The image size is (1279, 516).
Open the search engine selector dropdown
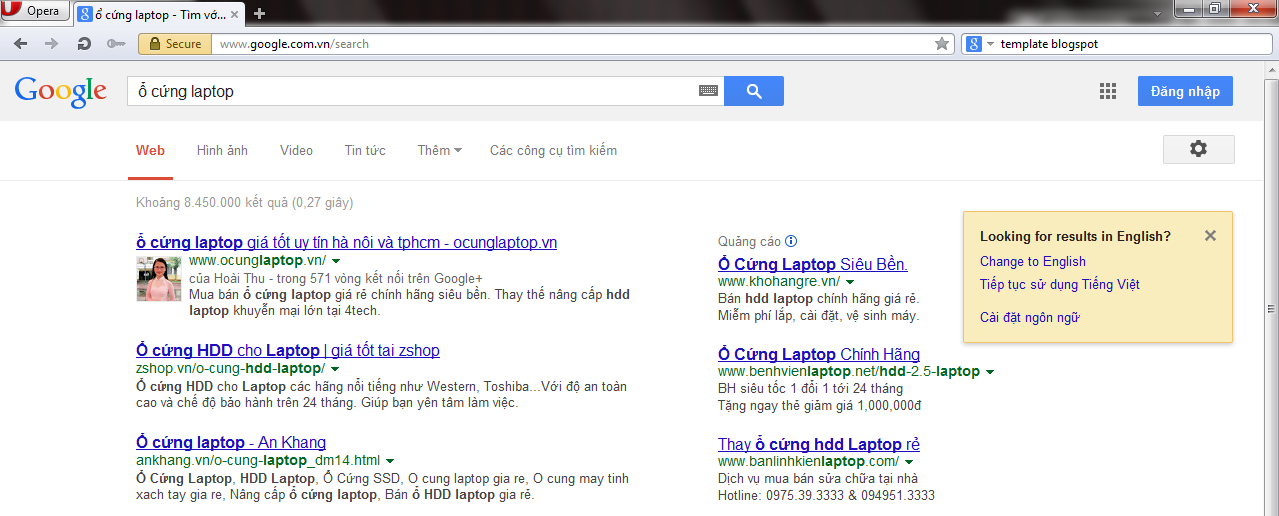980,43
